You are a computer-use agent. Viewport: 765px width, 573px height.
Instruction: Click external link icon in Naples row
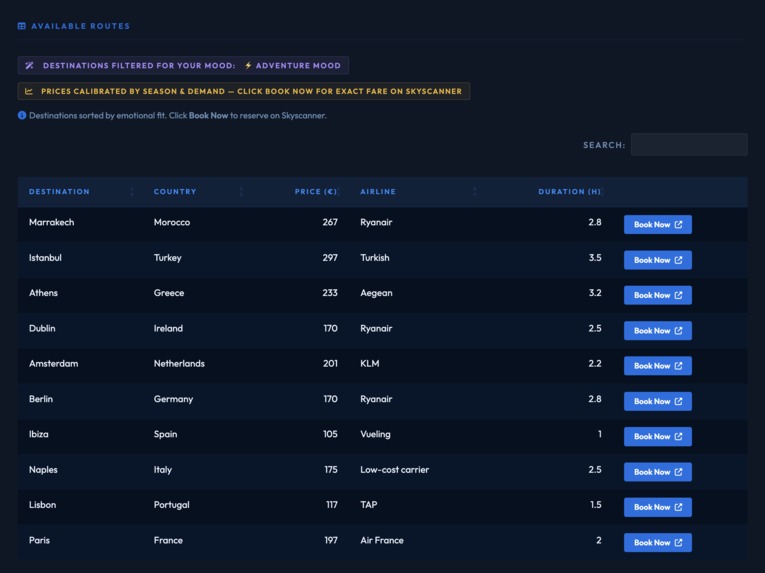click(x=678, y=472)
